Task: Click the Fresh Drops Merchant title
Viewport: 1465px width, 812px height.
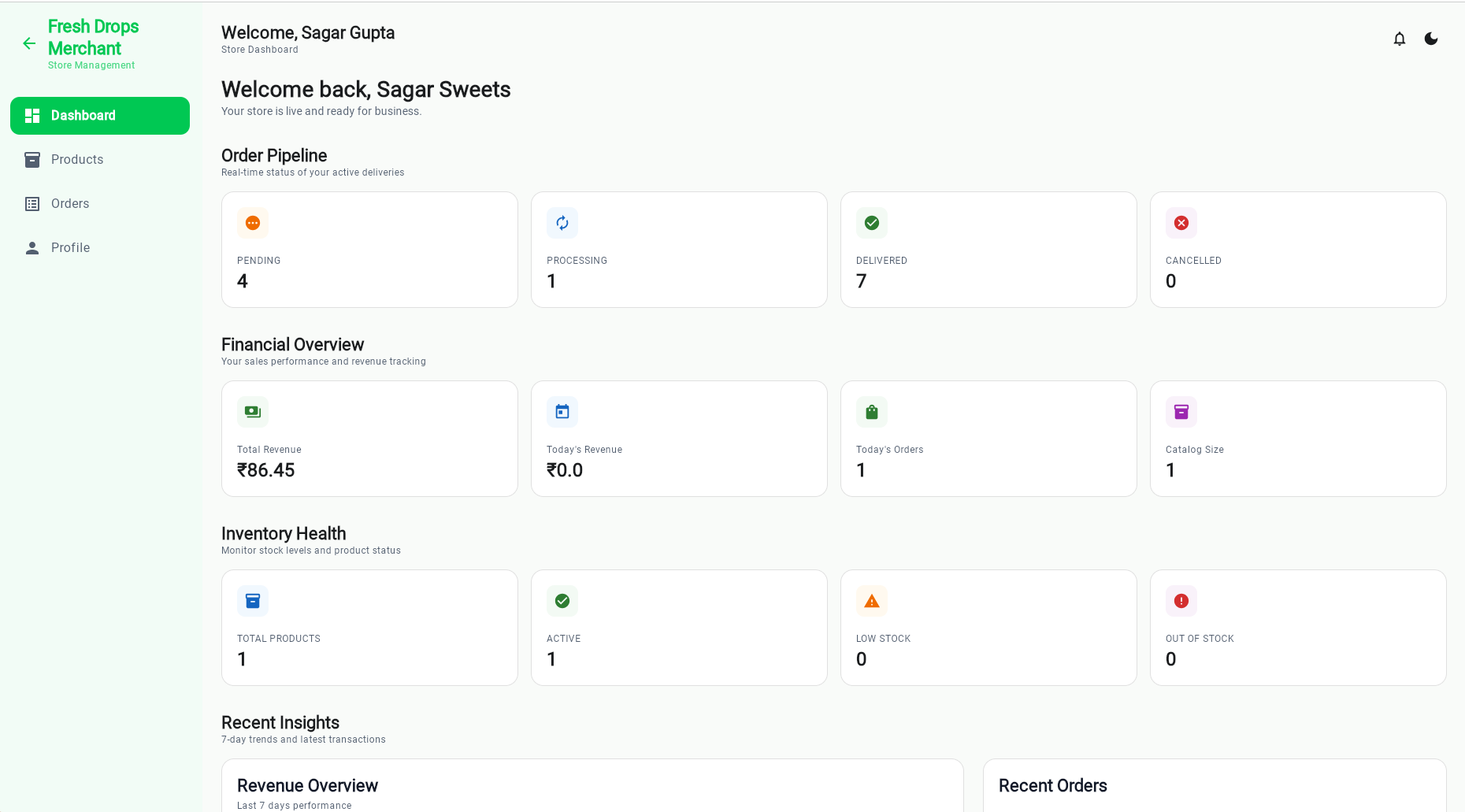Action: (93, 38)
